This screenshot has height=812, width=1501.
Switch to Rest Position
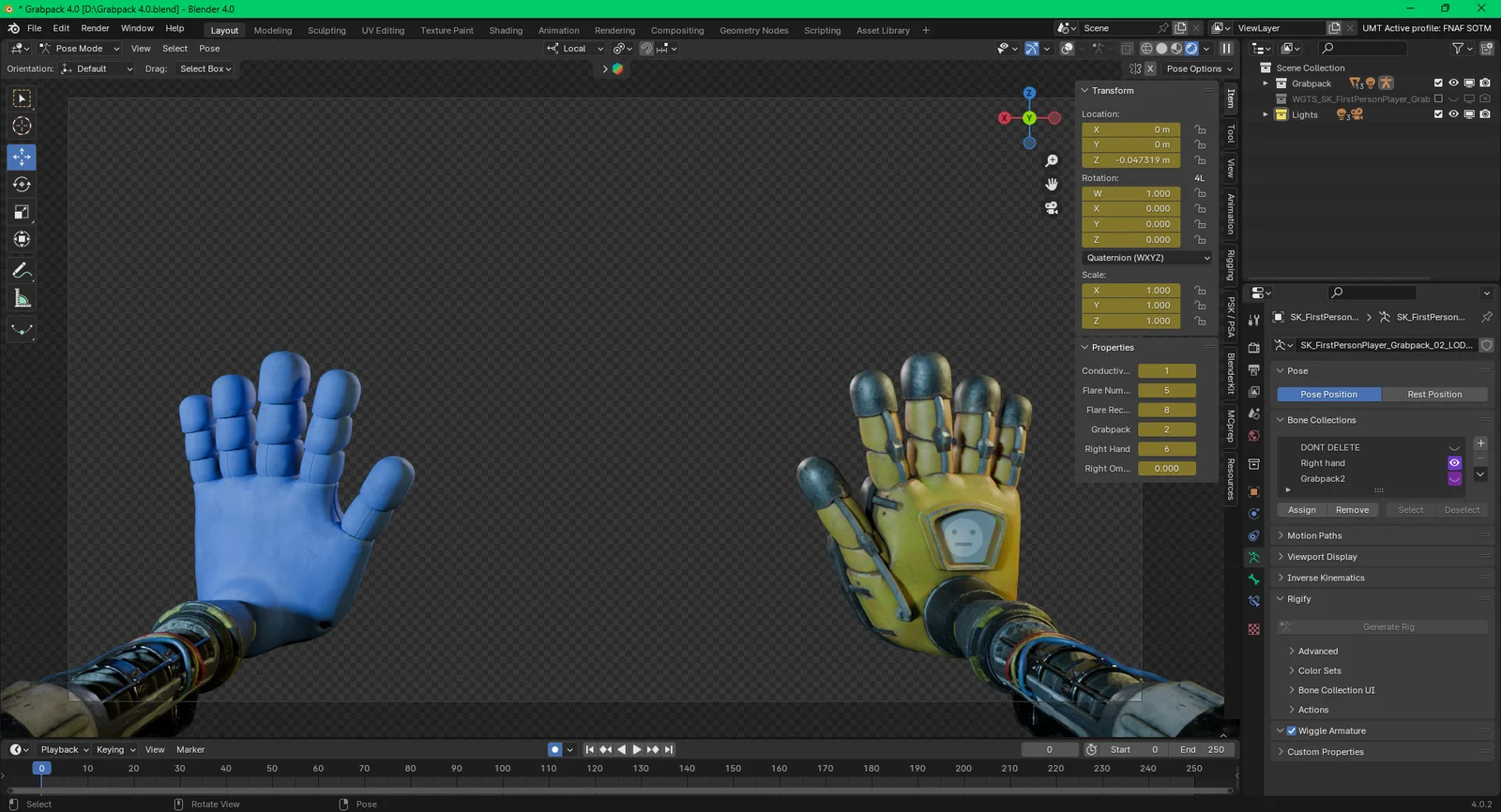(x=1434, y=395)
